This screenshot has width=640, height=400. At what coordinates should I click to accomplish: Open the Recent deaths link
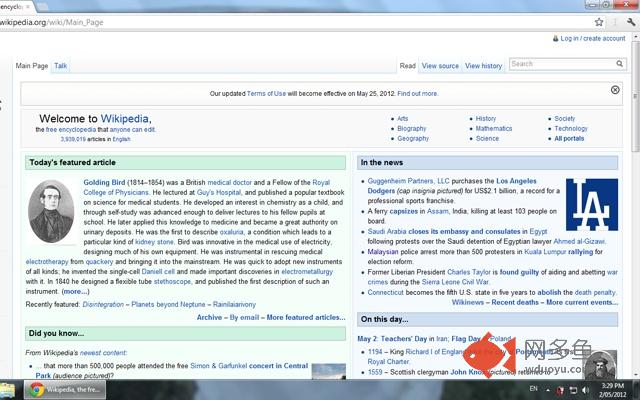coord(515,302)
